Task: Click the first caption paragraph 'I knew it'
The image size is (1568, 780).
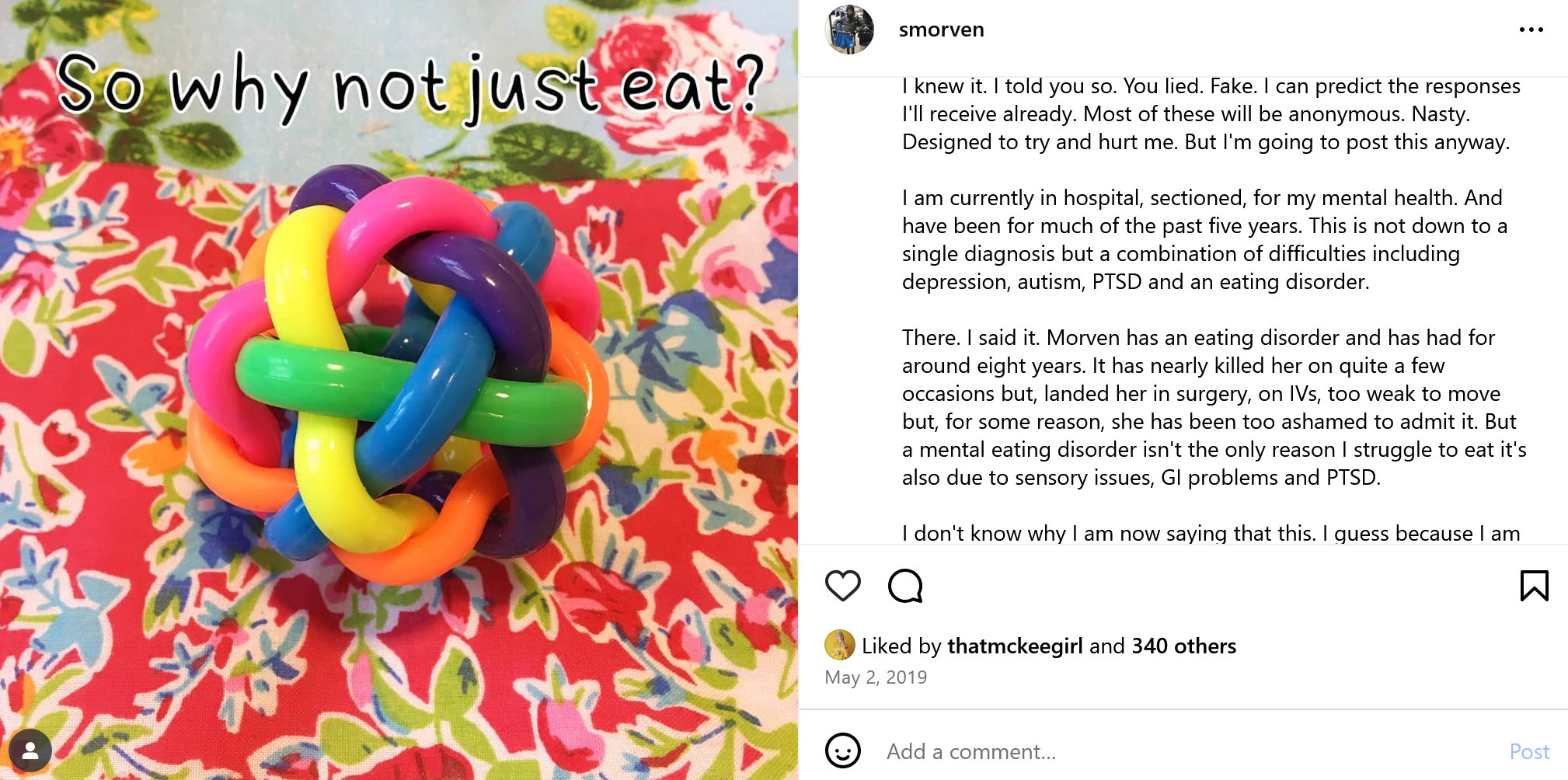Action: pos(1211,113)
